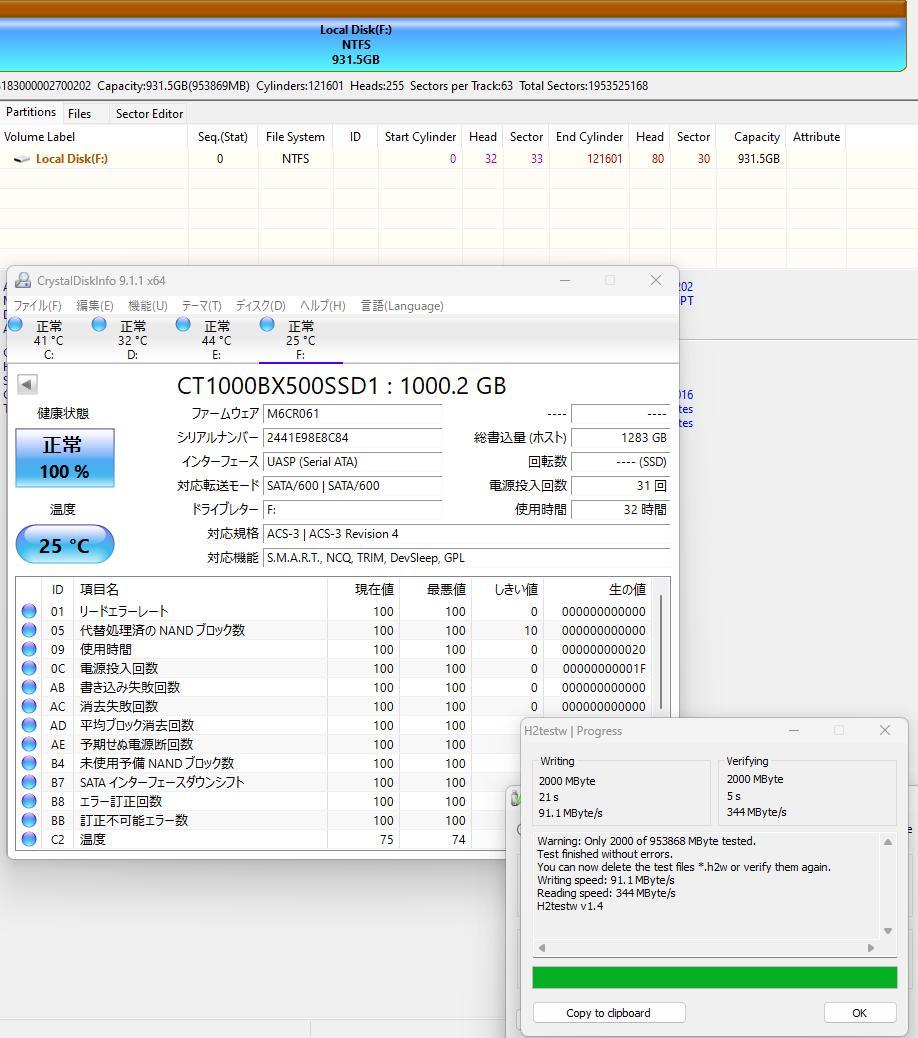
Task: Click the previous disk arrow in CrystalDiskInfo
Action: [27, 384]
